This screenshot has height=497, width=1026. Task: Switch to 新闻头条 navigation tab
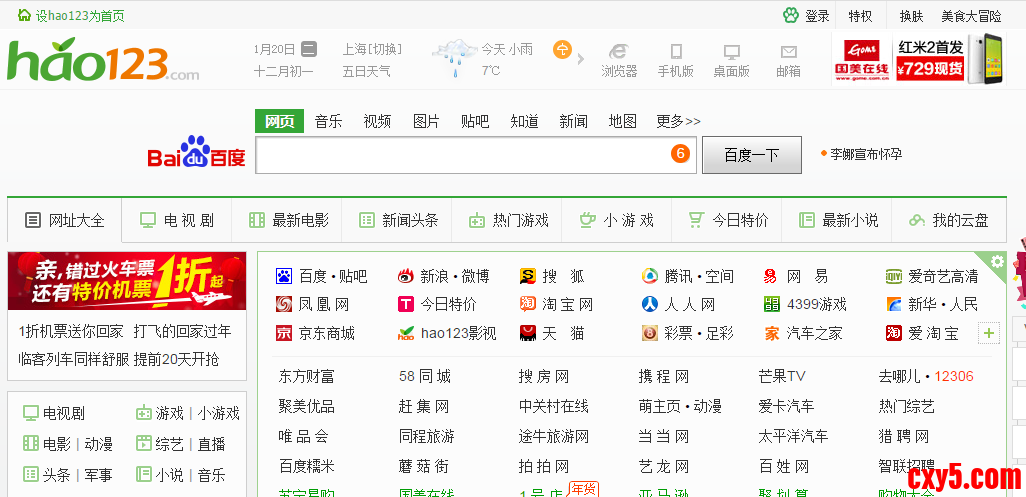point(397,220)
